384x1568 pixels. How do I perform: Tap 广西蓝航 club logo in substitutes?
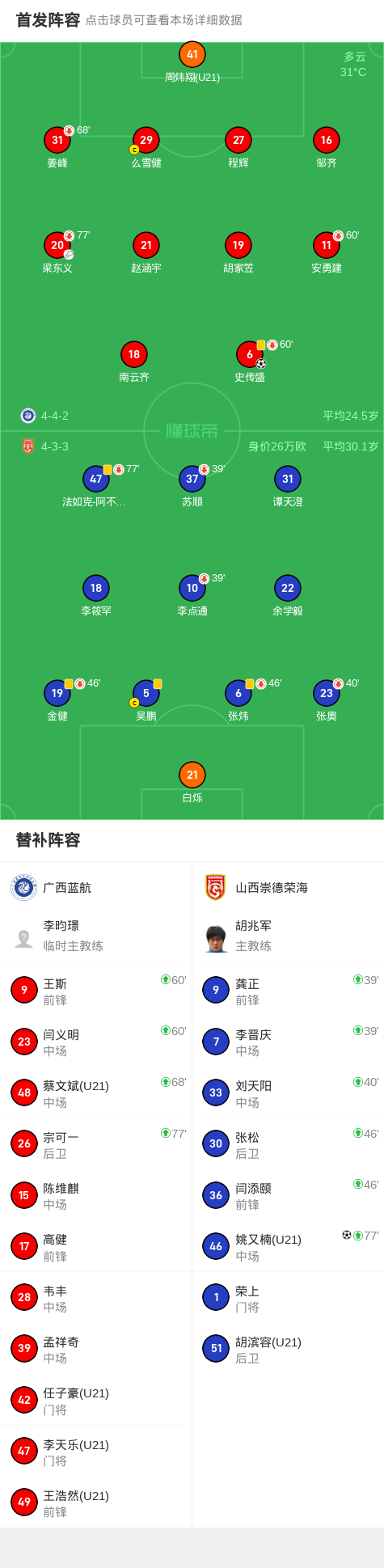(x=23, y=887)
